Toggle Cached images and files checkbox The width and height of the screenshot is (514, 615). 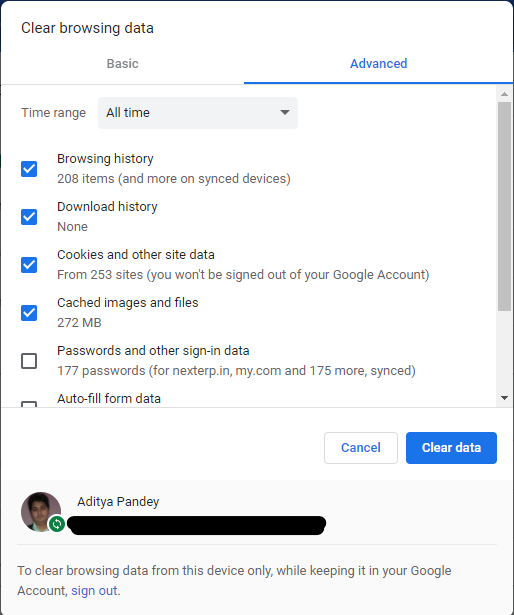[29, 313]
